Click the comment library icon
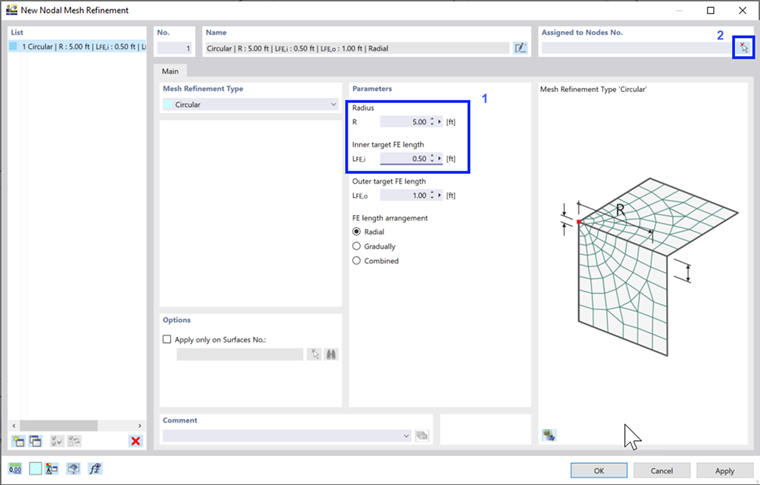The width and height of the screenshot is (760, 485). (x=422, y=436)
